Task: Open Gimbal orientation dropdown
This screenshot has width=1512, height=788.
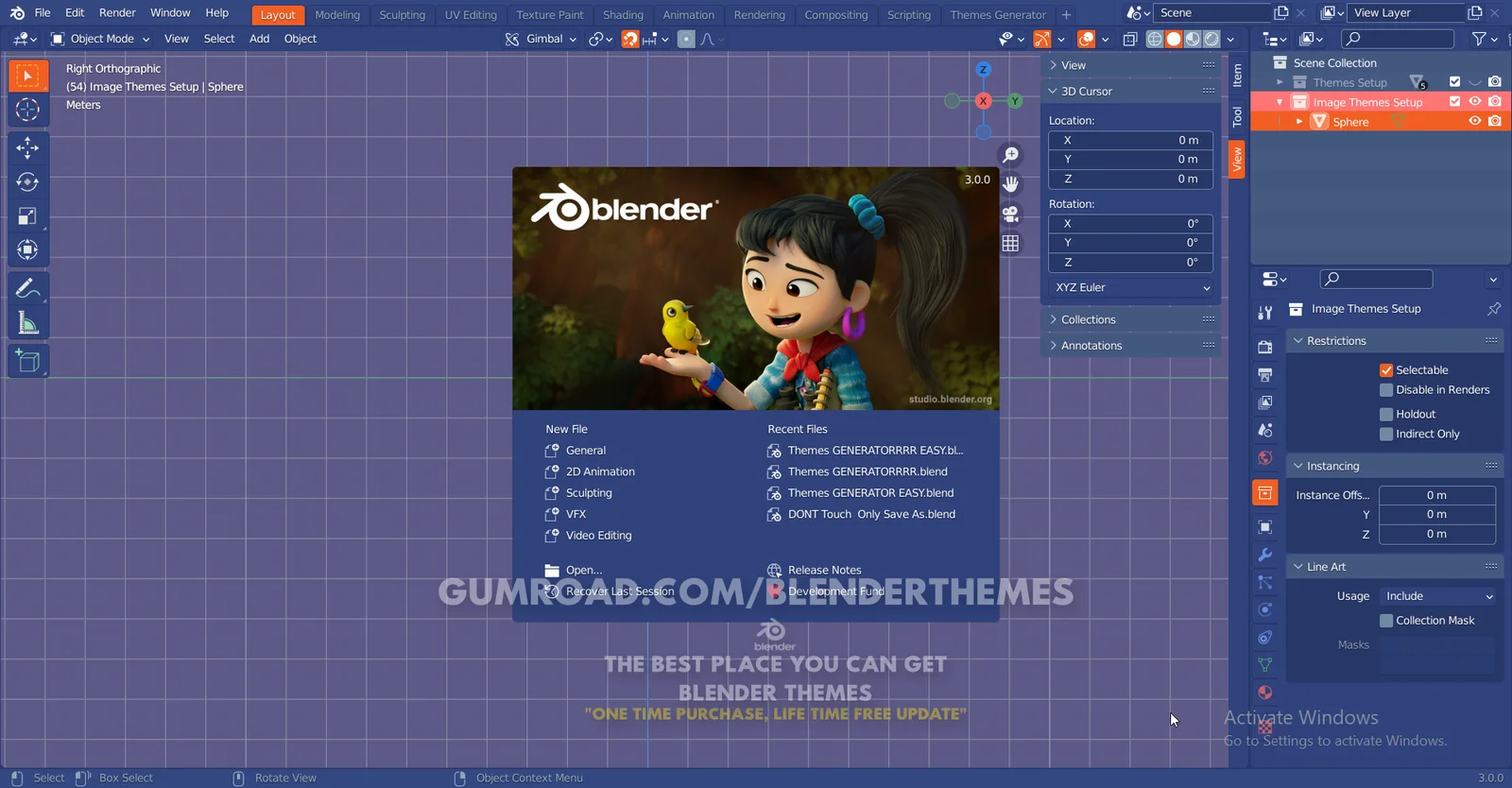Action: click(x=541, y=39)
